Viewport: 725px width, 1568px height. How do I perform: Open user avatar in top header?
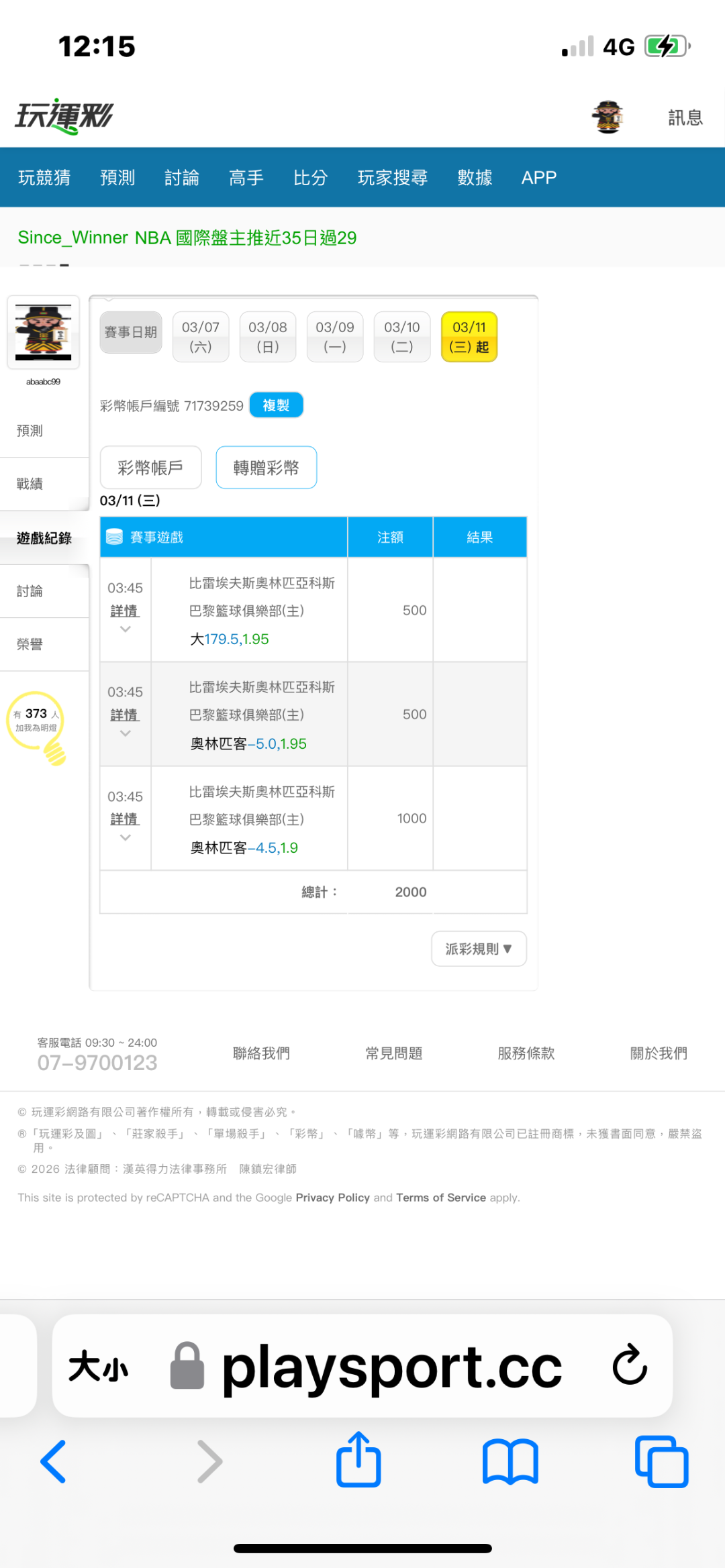pyautogui.click(x=608, y=117)
